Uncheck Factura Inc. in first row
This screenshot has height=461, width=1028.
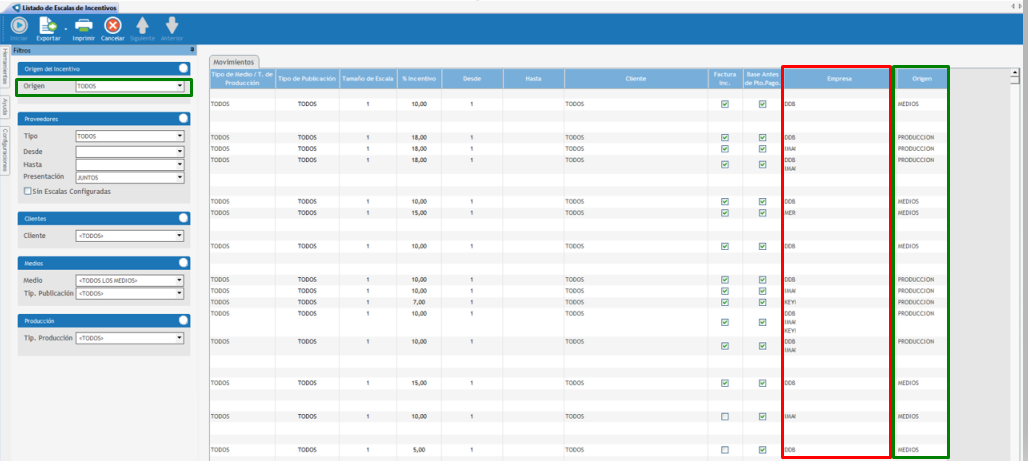[724, 103]
